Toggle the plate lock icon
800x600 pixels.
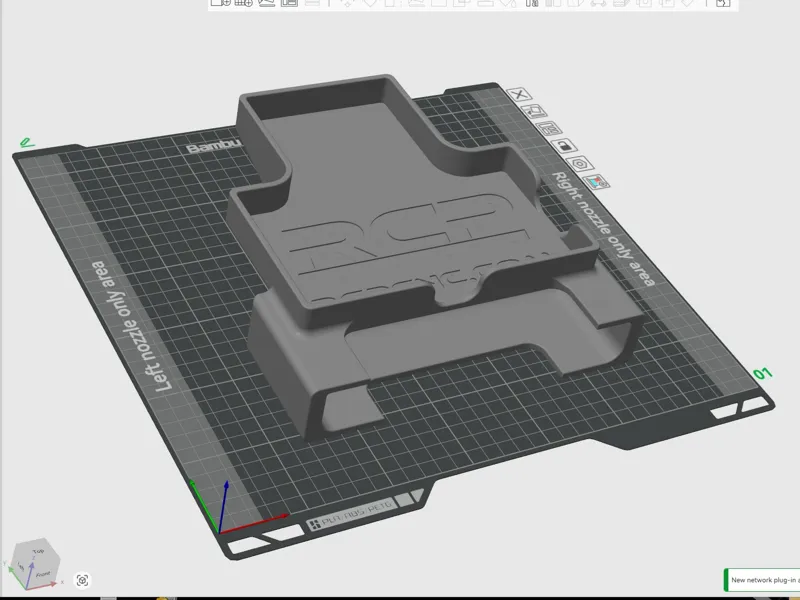[564, 146]
